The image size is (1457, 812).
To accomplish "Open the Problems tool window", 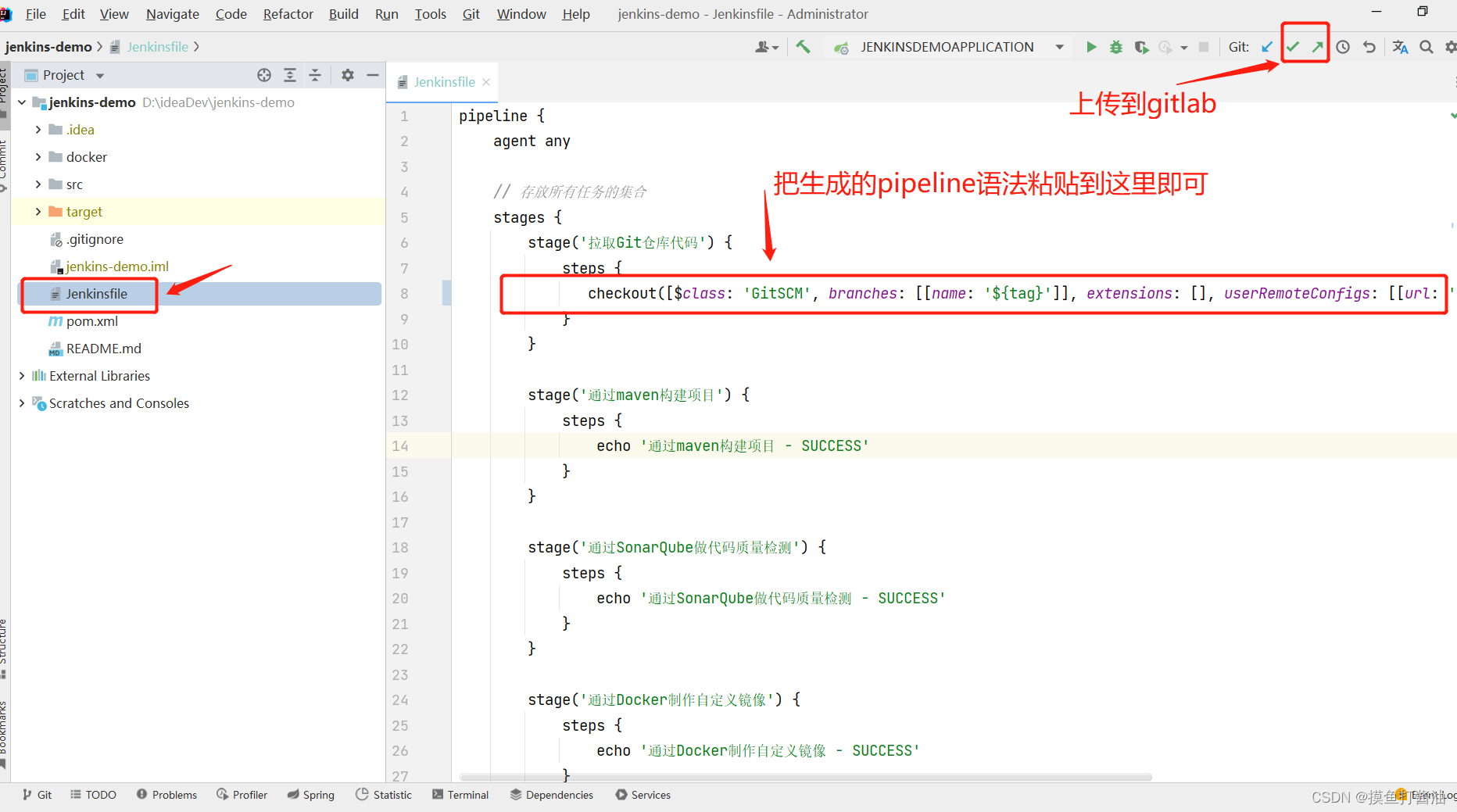I will [x=166, y=795].
